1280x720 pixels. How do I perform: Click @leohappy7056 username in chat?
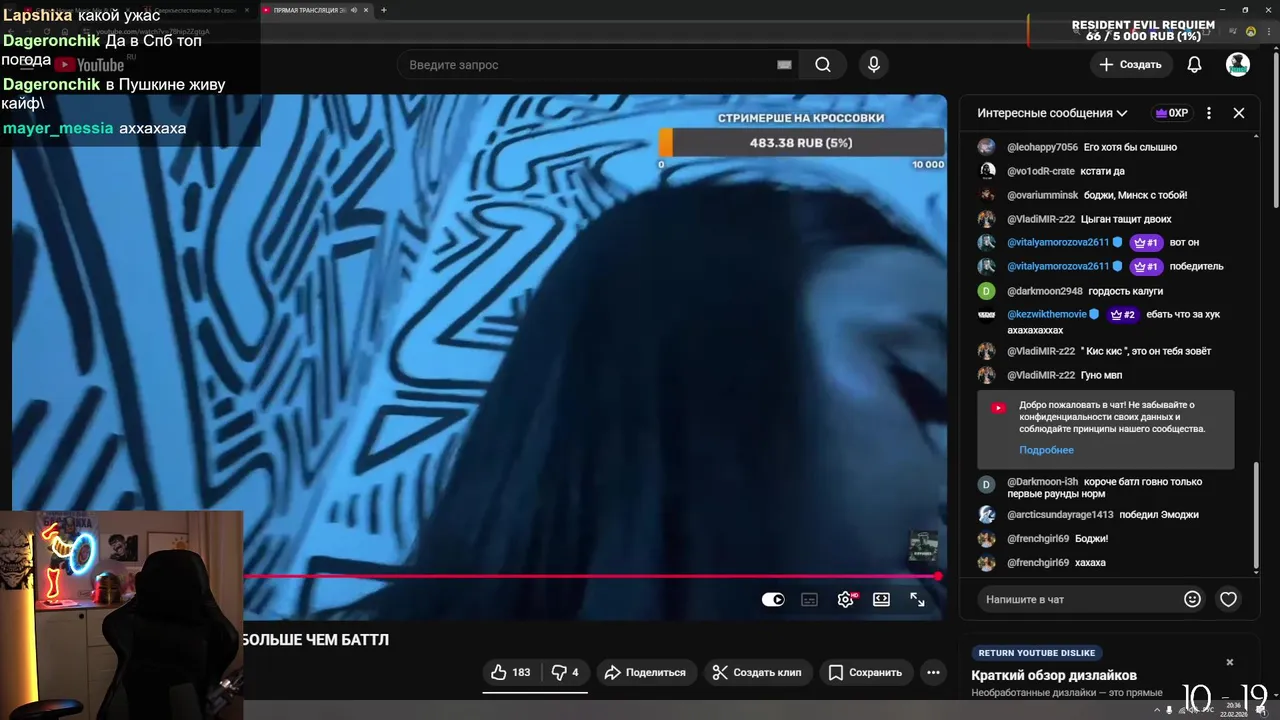point(1042,147)
